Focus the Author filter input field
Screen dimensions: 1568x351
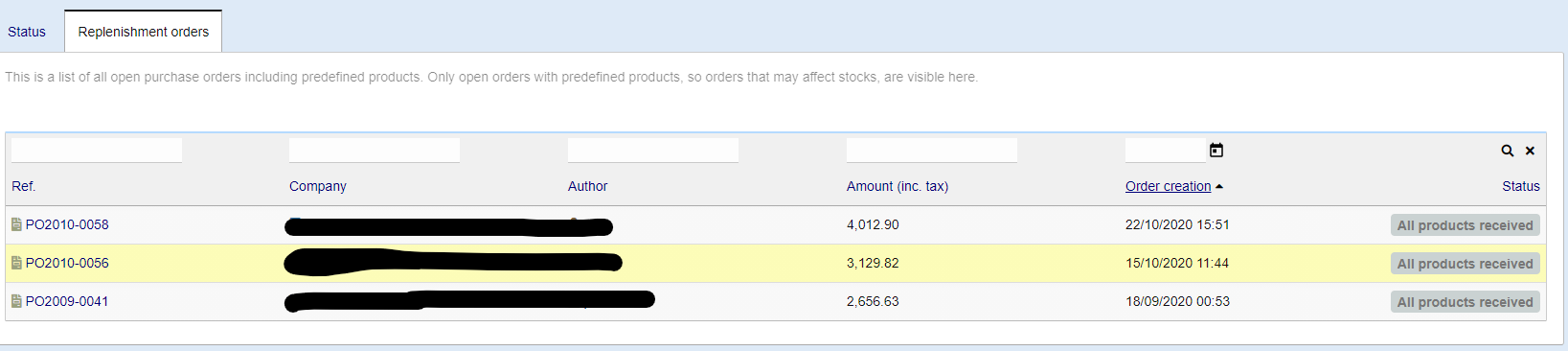[x=653, y=150]
